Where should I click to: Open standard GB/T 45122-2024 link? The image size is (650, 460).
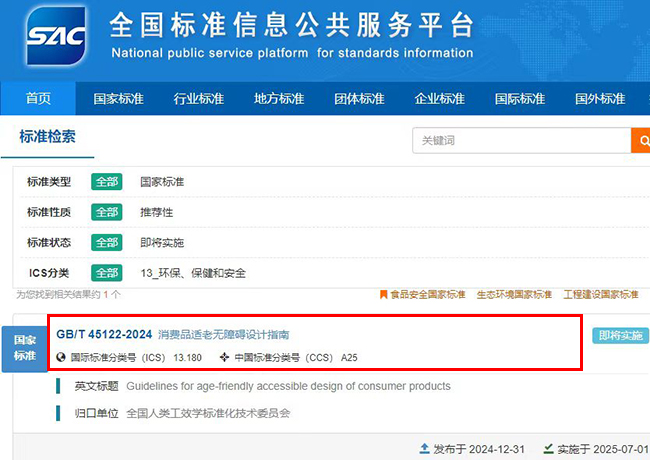click(x=104, y=334)
